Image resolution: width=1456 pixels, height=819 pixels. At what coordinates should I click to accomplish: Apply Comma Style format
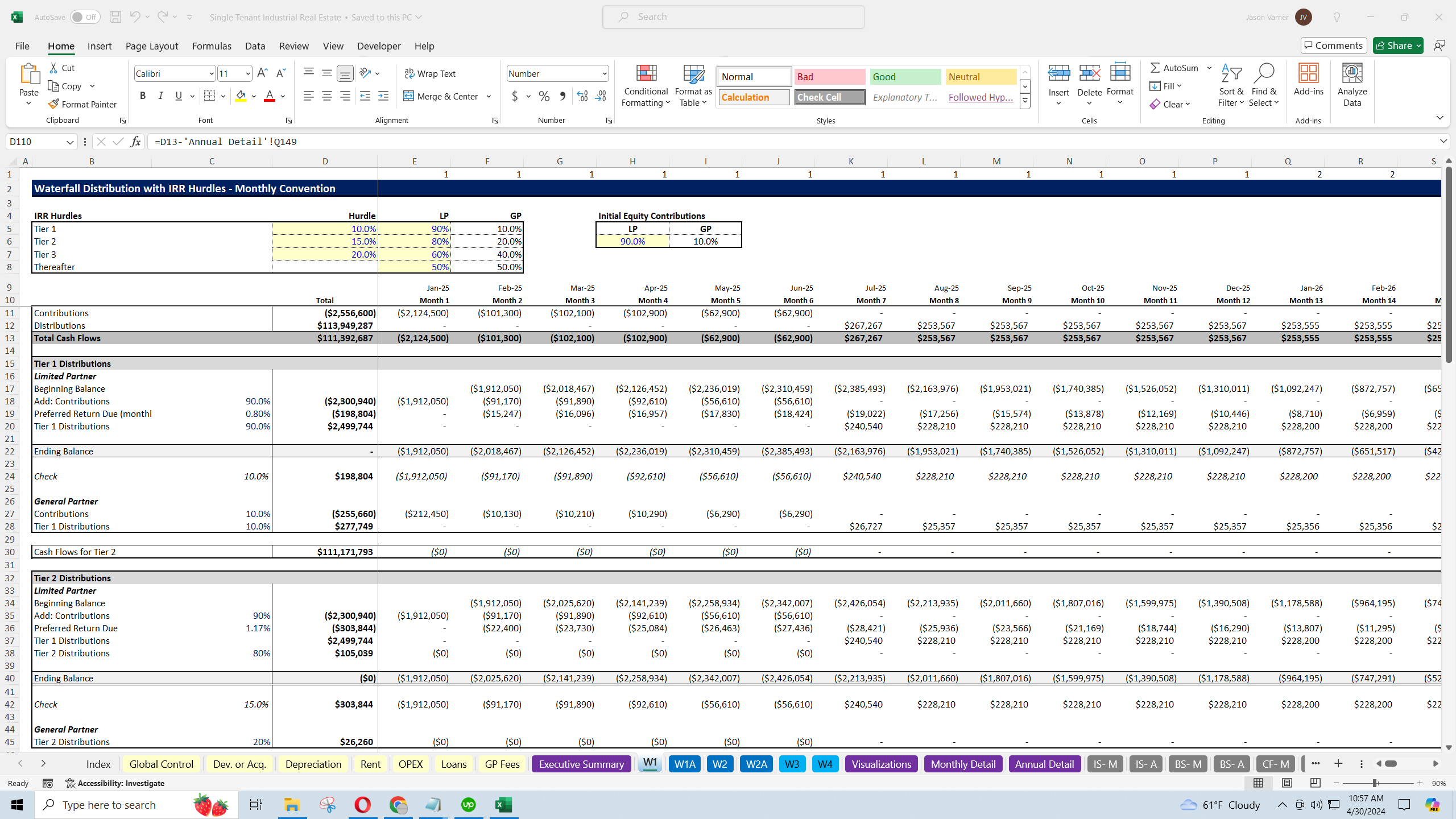pos(562,96)
